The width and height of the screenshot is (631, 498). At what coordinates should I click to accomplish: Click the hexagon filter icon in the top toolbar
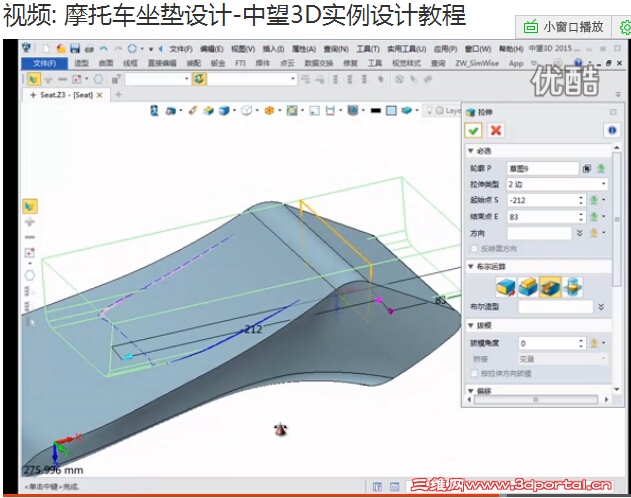click(98, 79)
